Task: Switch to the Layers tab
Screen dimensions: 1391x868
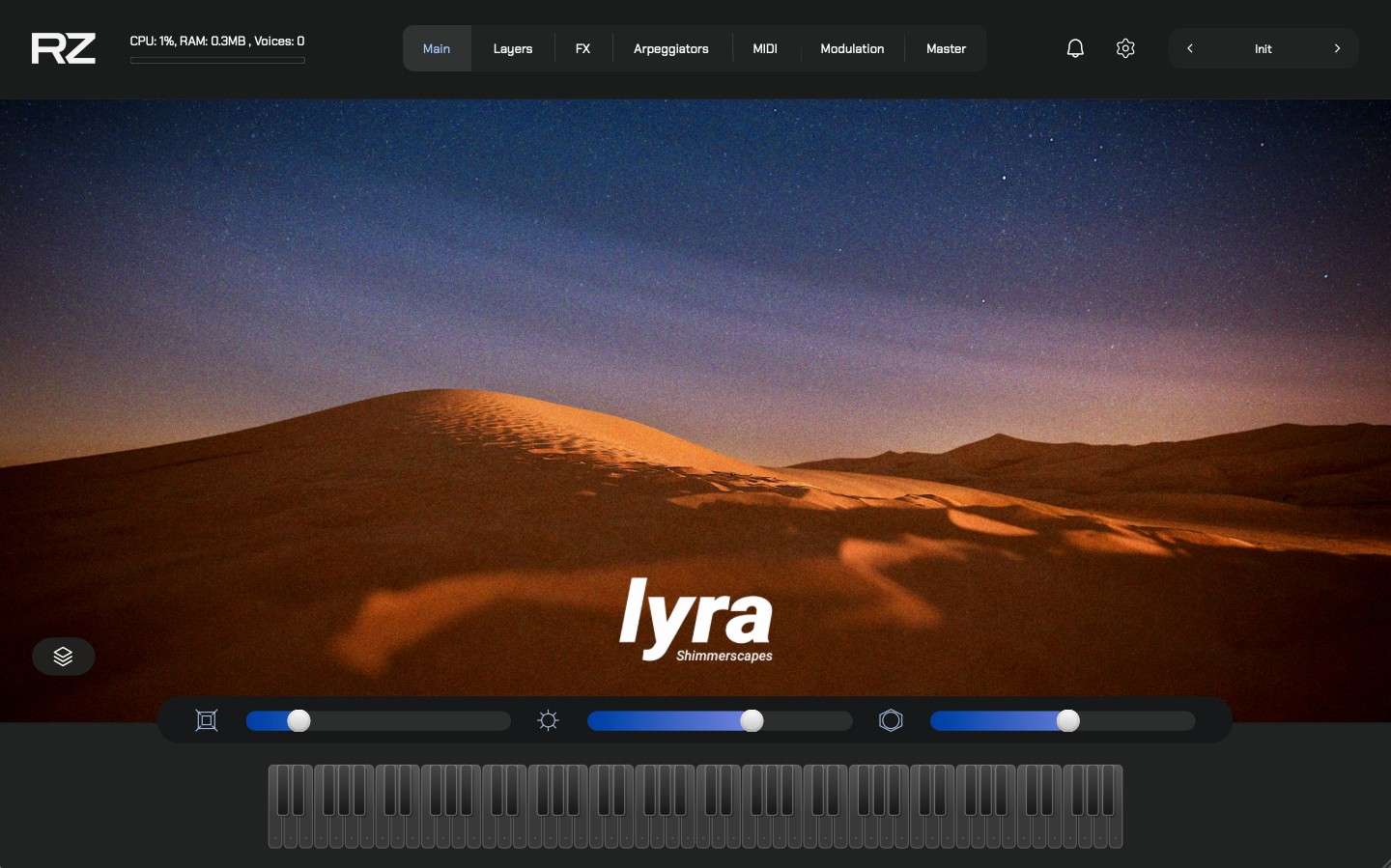Action: click(x=513, y=48)
